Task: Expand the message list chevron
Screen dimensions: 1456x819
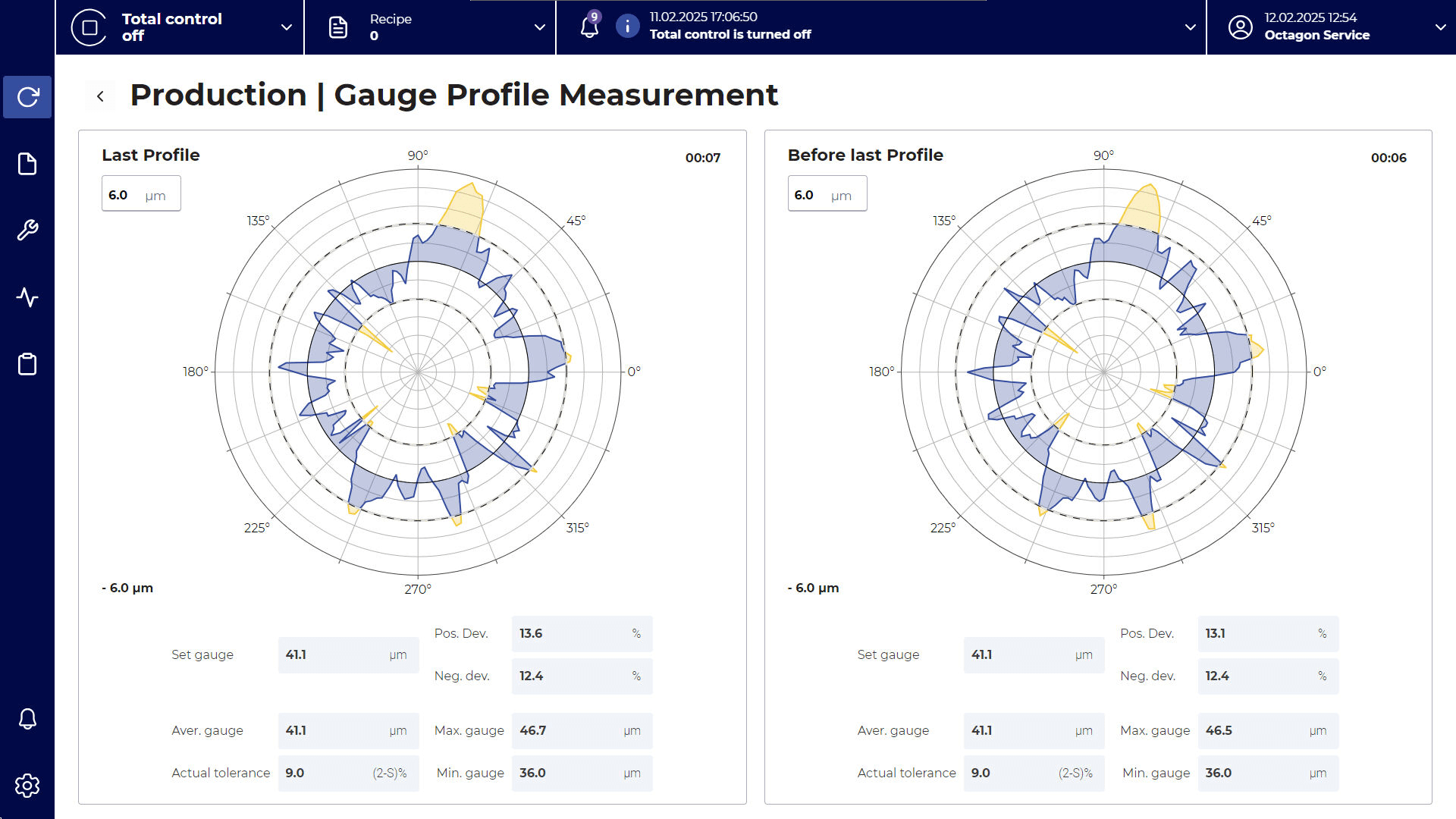Action: coord(1191,27)
